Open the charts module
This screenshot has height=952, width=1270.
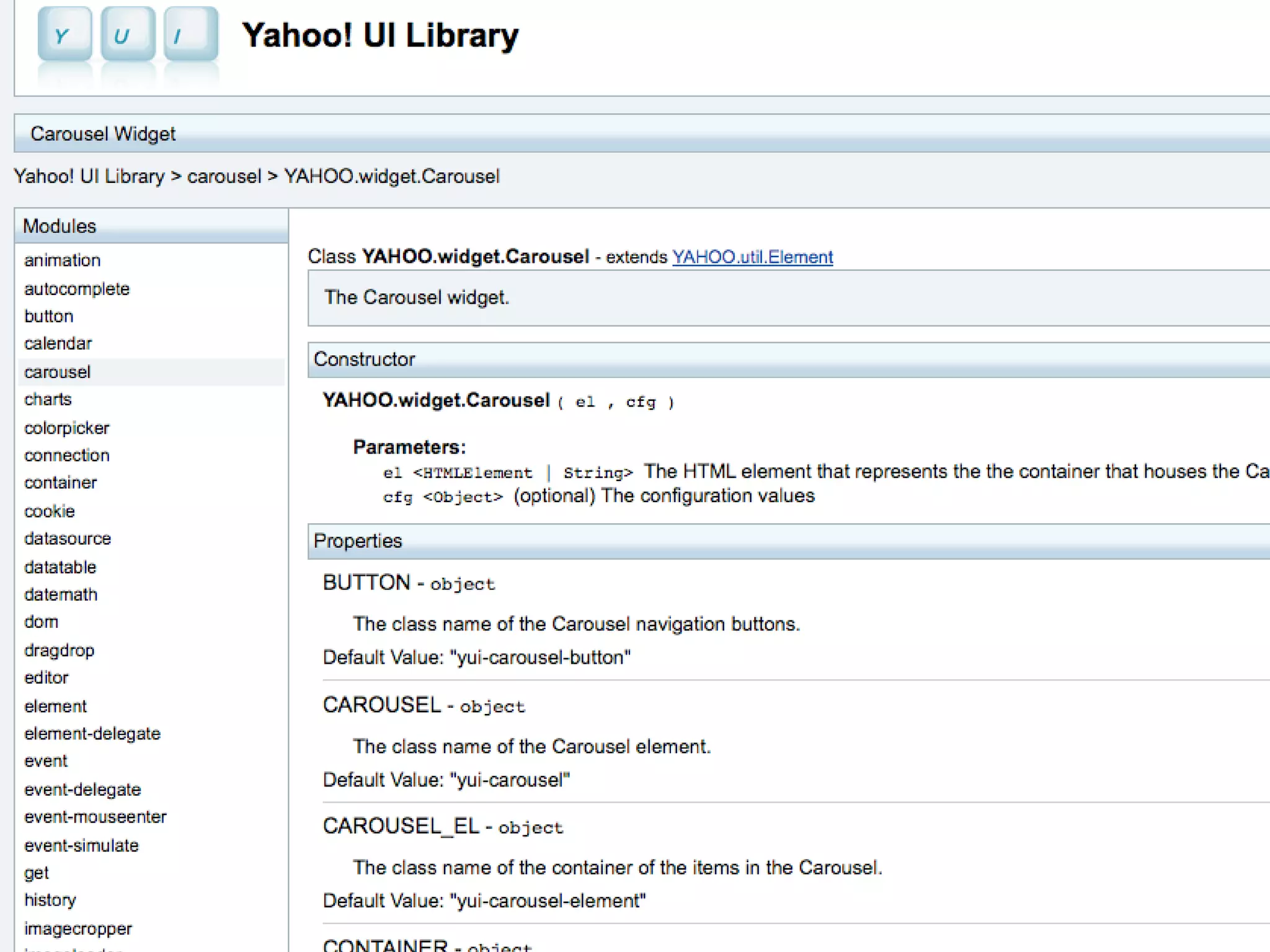48,399
